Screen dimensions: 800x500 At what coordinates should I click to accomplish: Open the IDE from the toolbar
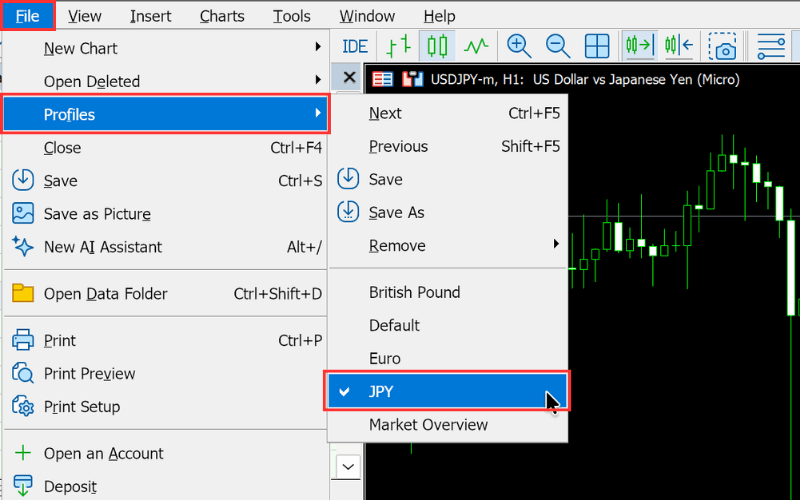click(x=355, y=46)
